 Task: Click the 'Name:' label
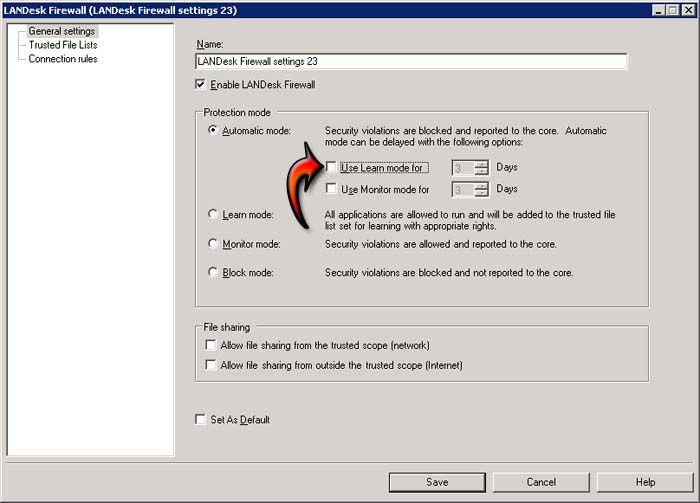[210, 44]
